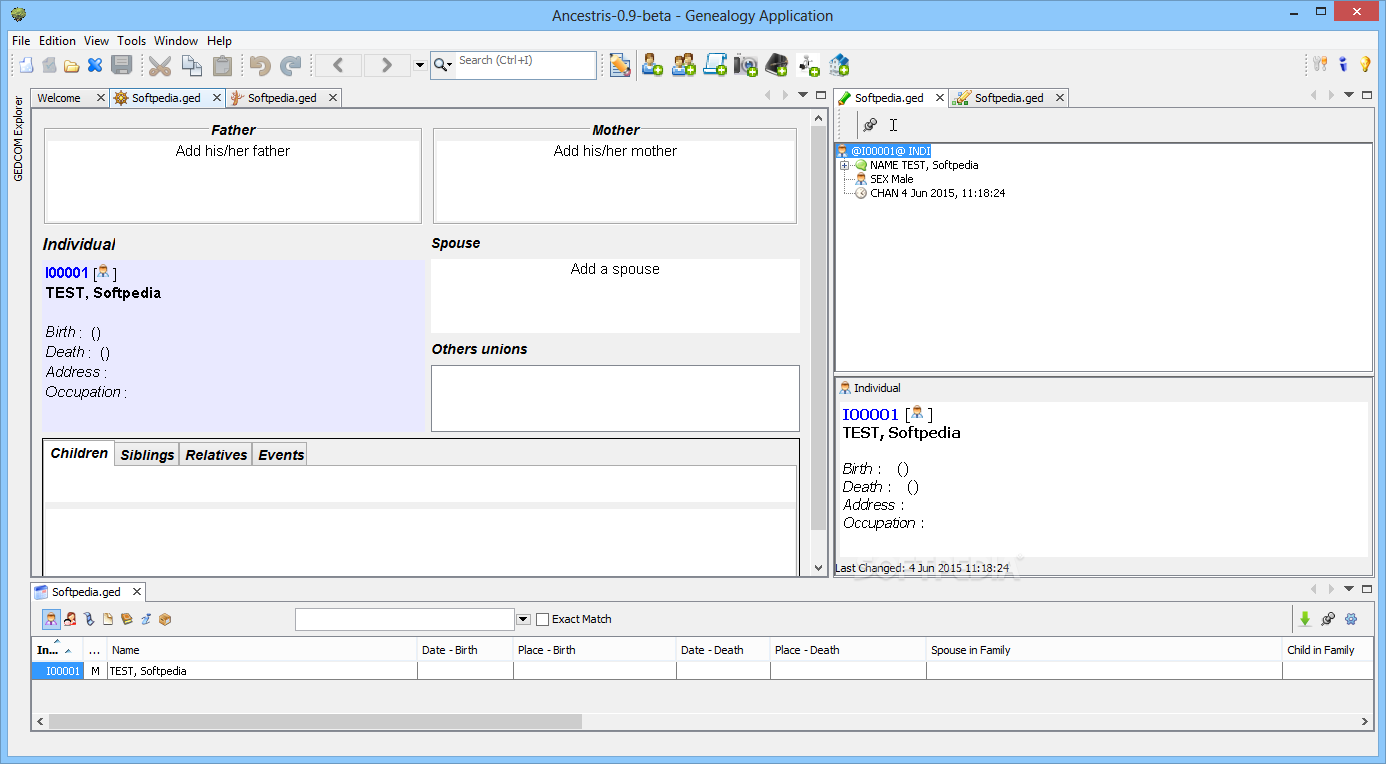Select the CHAN 4 Jun 2015 tree row
The height and width of the screenshot is (764, 1386).
pos(930,193)
